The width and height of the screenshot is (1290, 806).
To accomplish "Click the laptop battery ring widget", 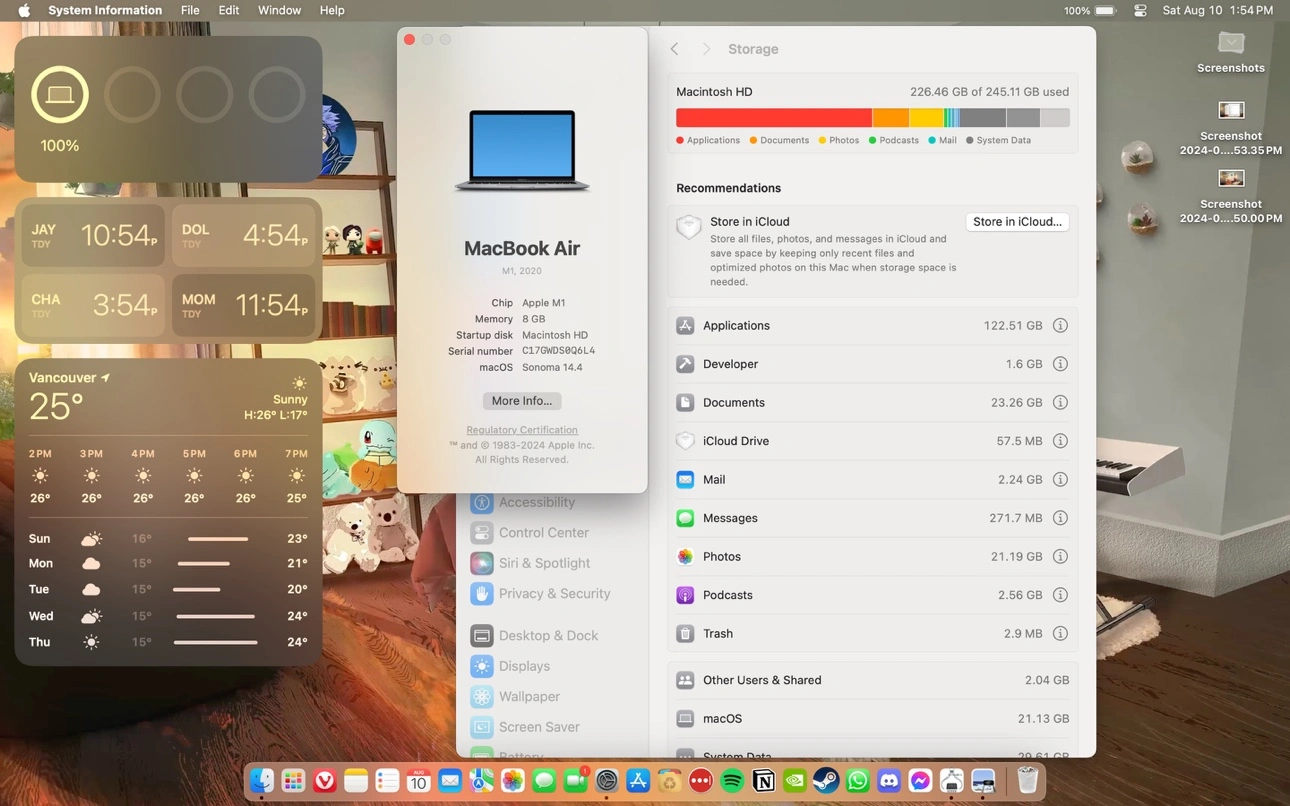I will point(60,95).
